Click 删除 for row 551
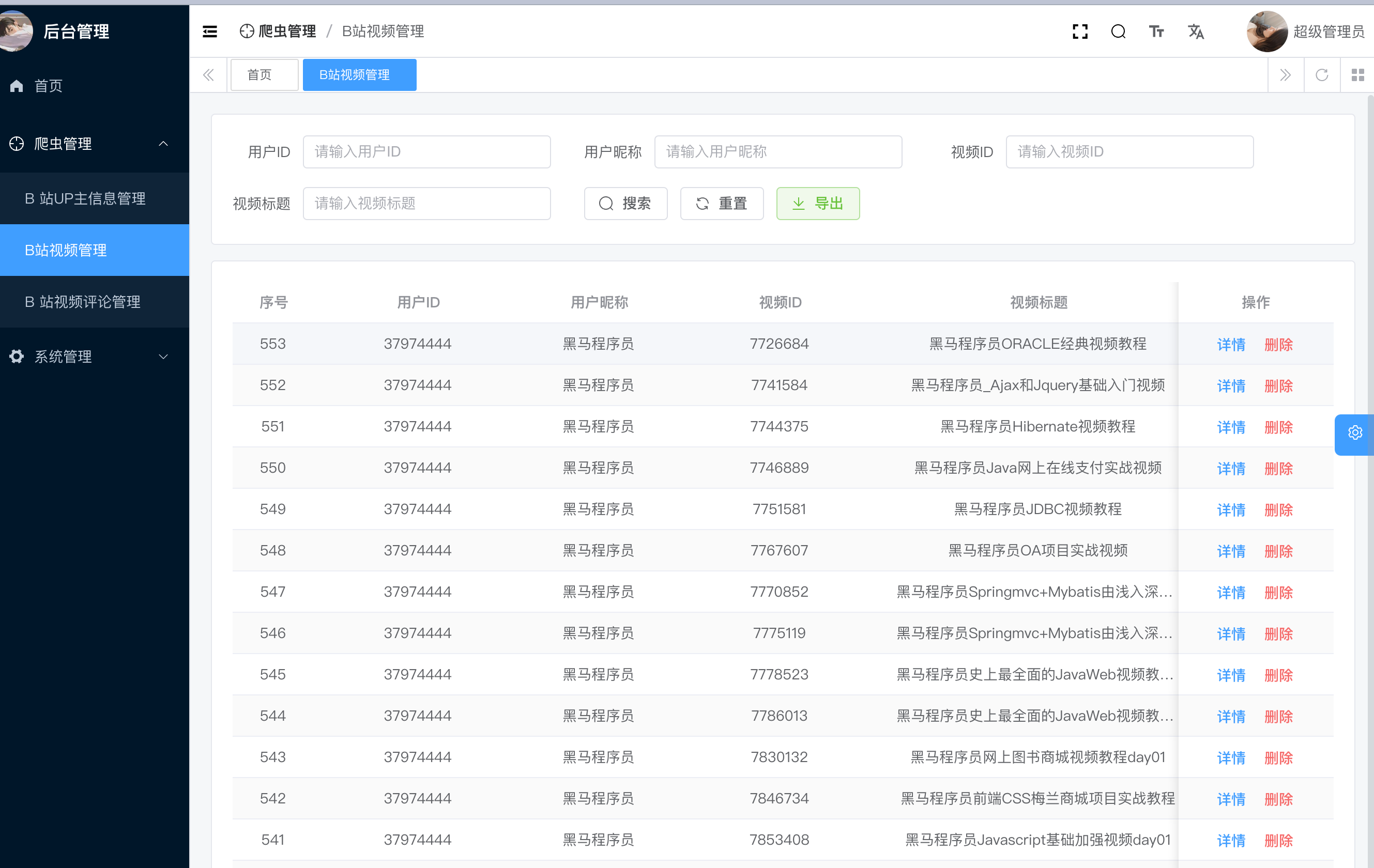The height and width of the screenshot is (868, 1374). [1279, 427]
